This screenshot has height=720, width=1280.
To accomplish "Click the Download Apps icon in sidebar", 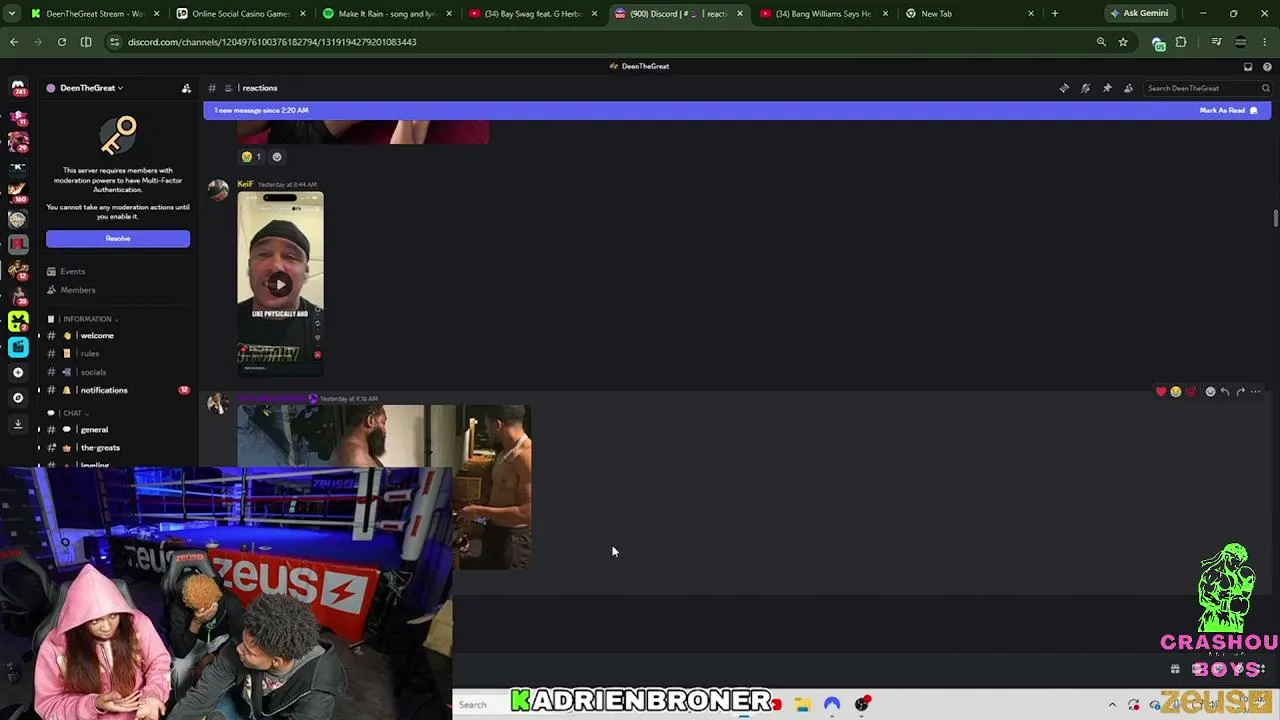I will 18,424.
